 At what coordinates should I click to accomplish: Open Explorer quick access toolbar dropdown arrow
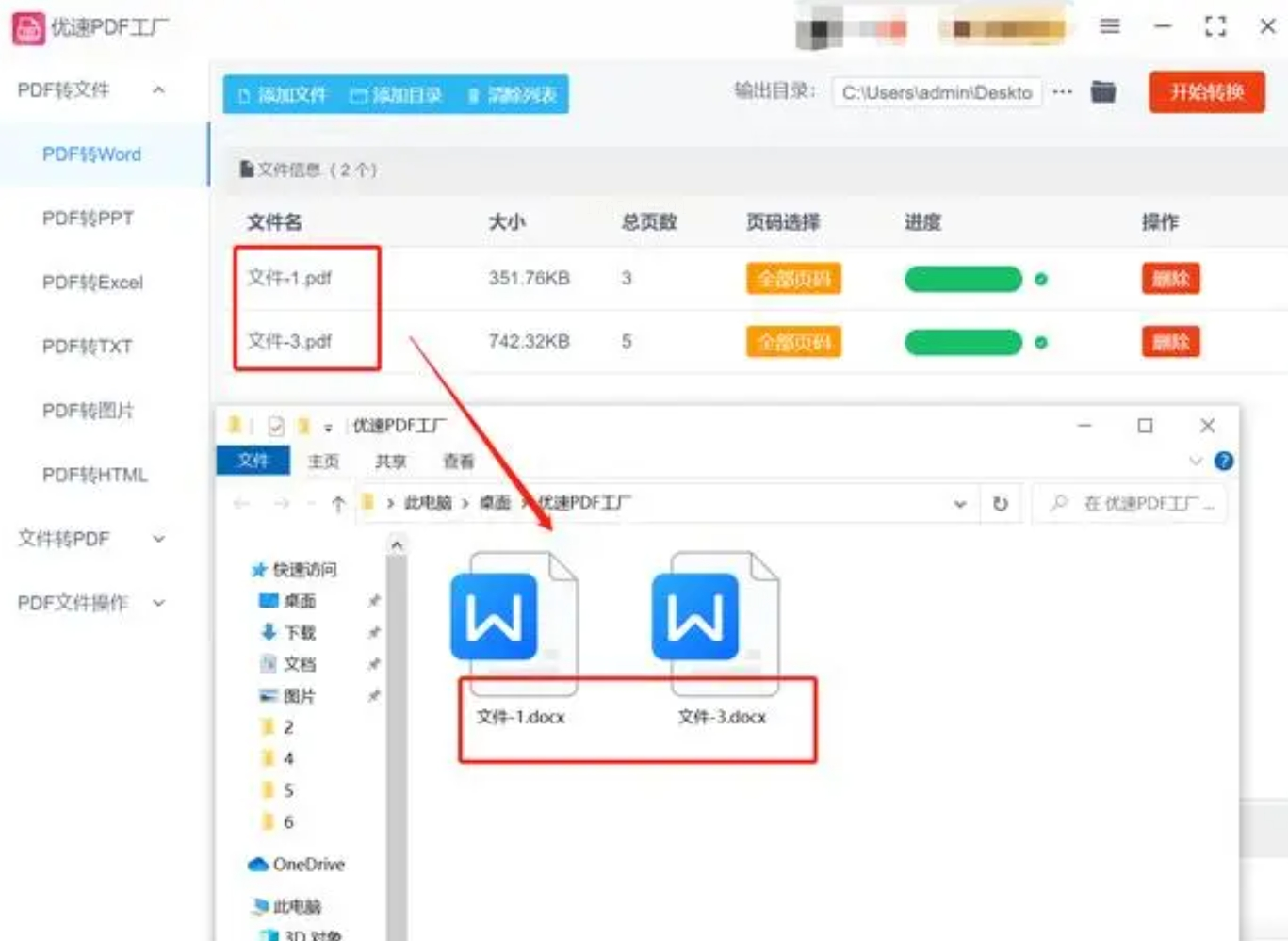click(x=328, y=428)
